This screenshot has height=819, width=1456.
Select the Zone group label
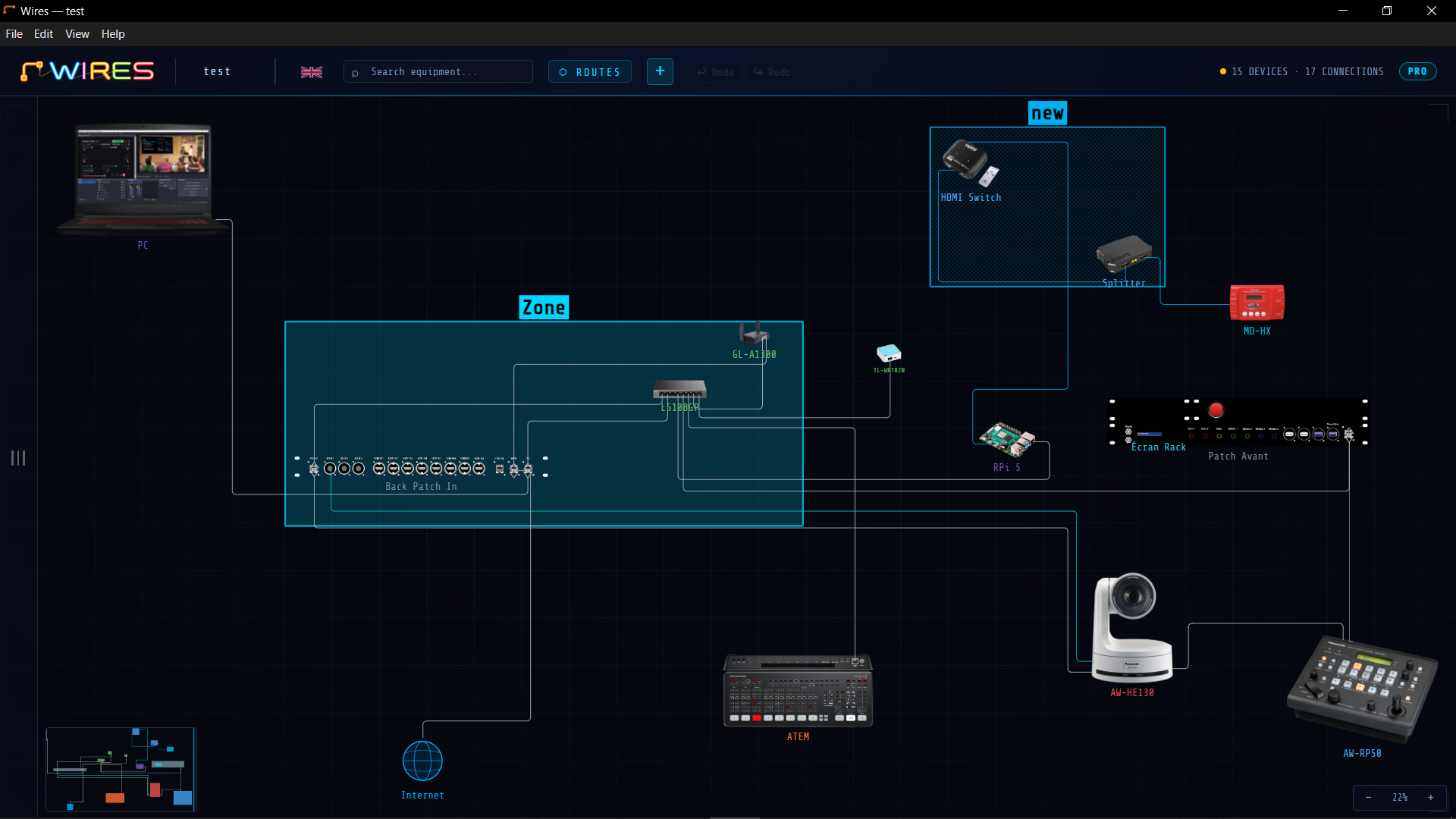click(x=544, y=307)
